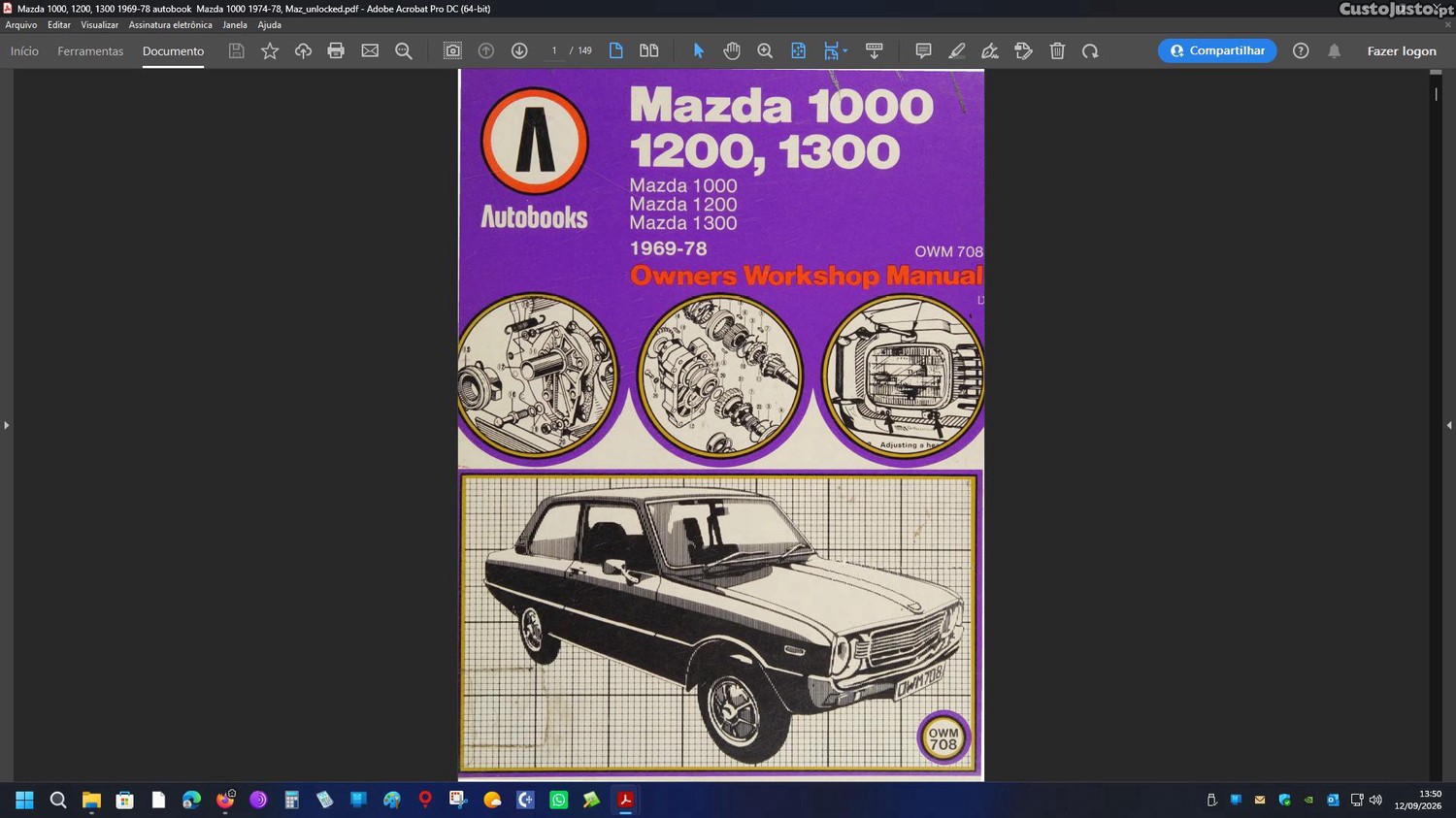Image resolution: width=1456 pixels, height=818 pixels.
Task: Click the star bookmark icon
Action: click(270, 51)
